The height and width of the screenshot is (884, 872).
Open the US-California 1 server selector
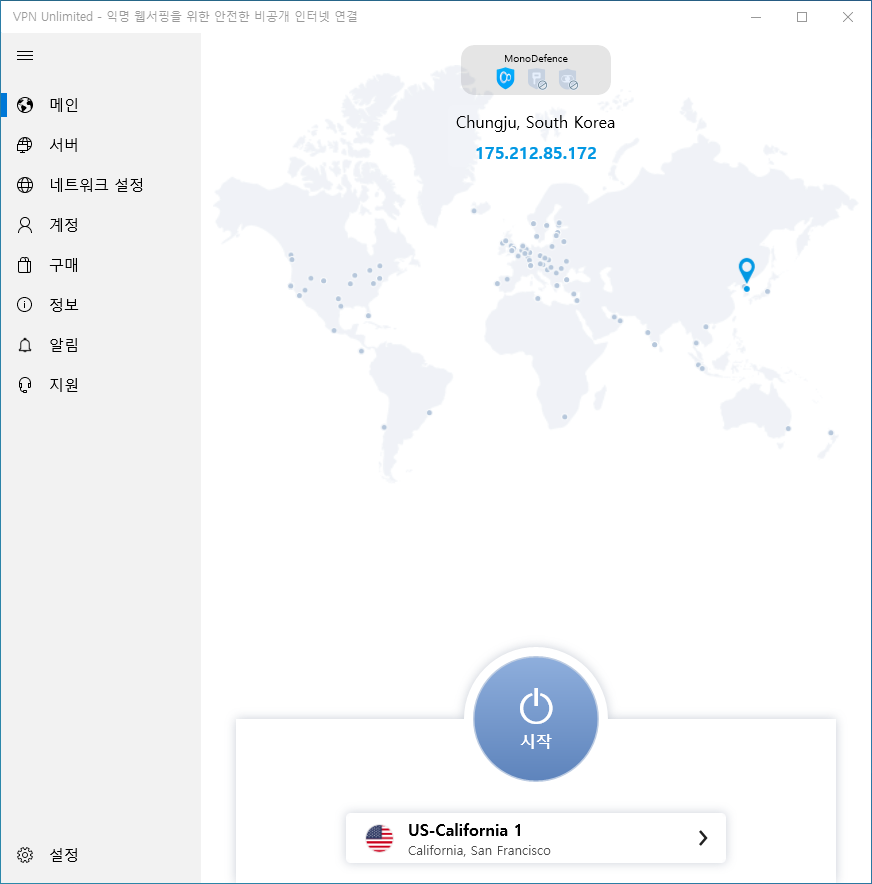[535, 838]
